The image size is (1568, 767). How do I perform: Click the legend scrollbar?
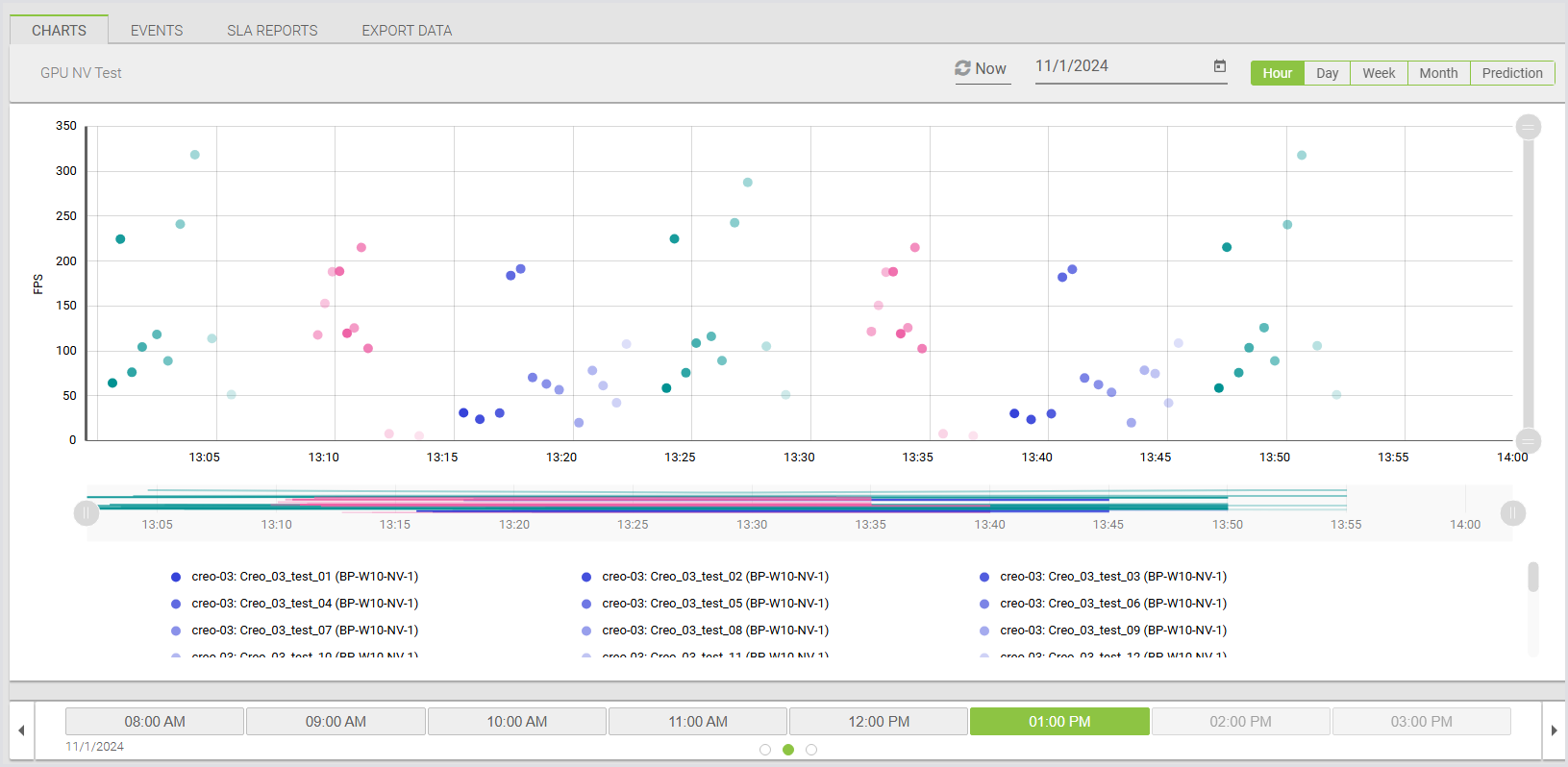[x=1532, y=578]
